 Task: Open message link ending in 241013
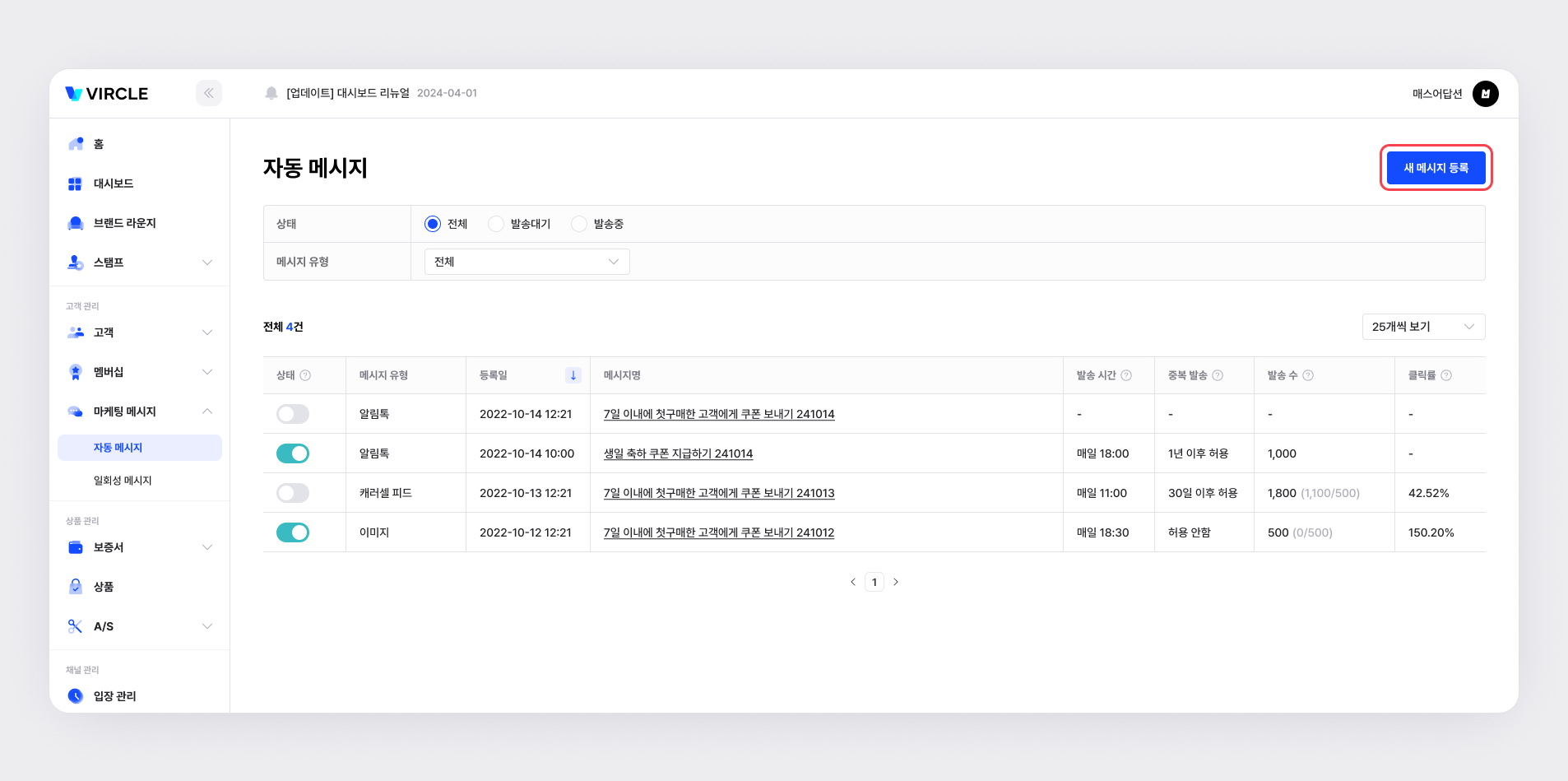point(719,493)
